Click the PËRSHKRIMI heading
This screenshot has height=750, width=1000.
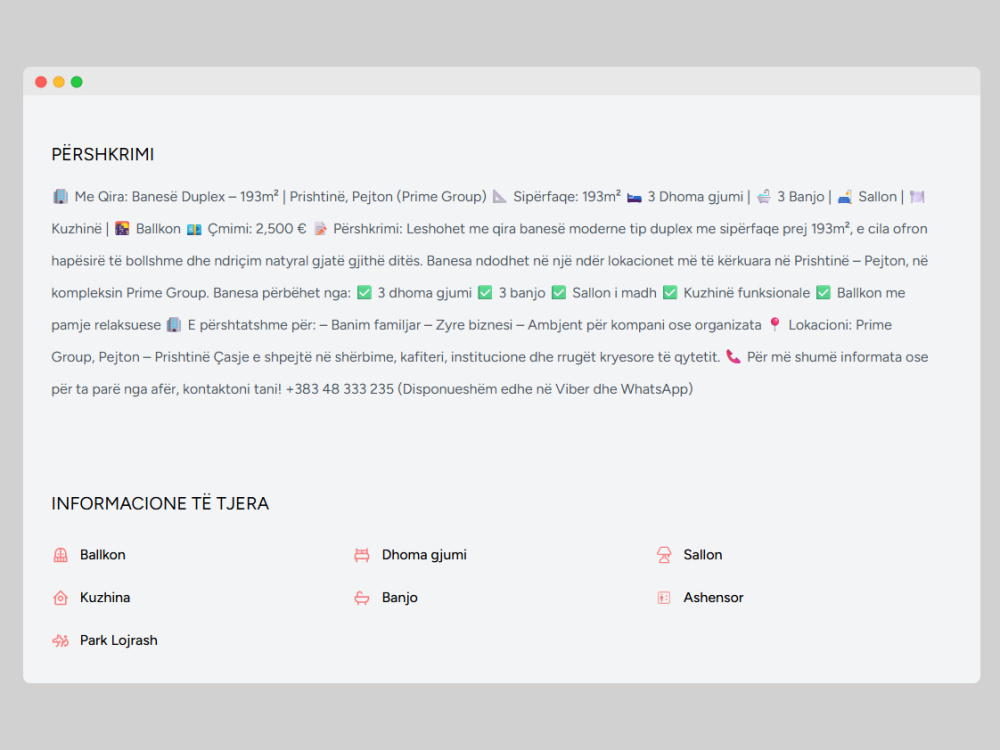[x=103, y=154]
